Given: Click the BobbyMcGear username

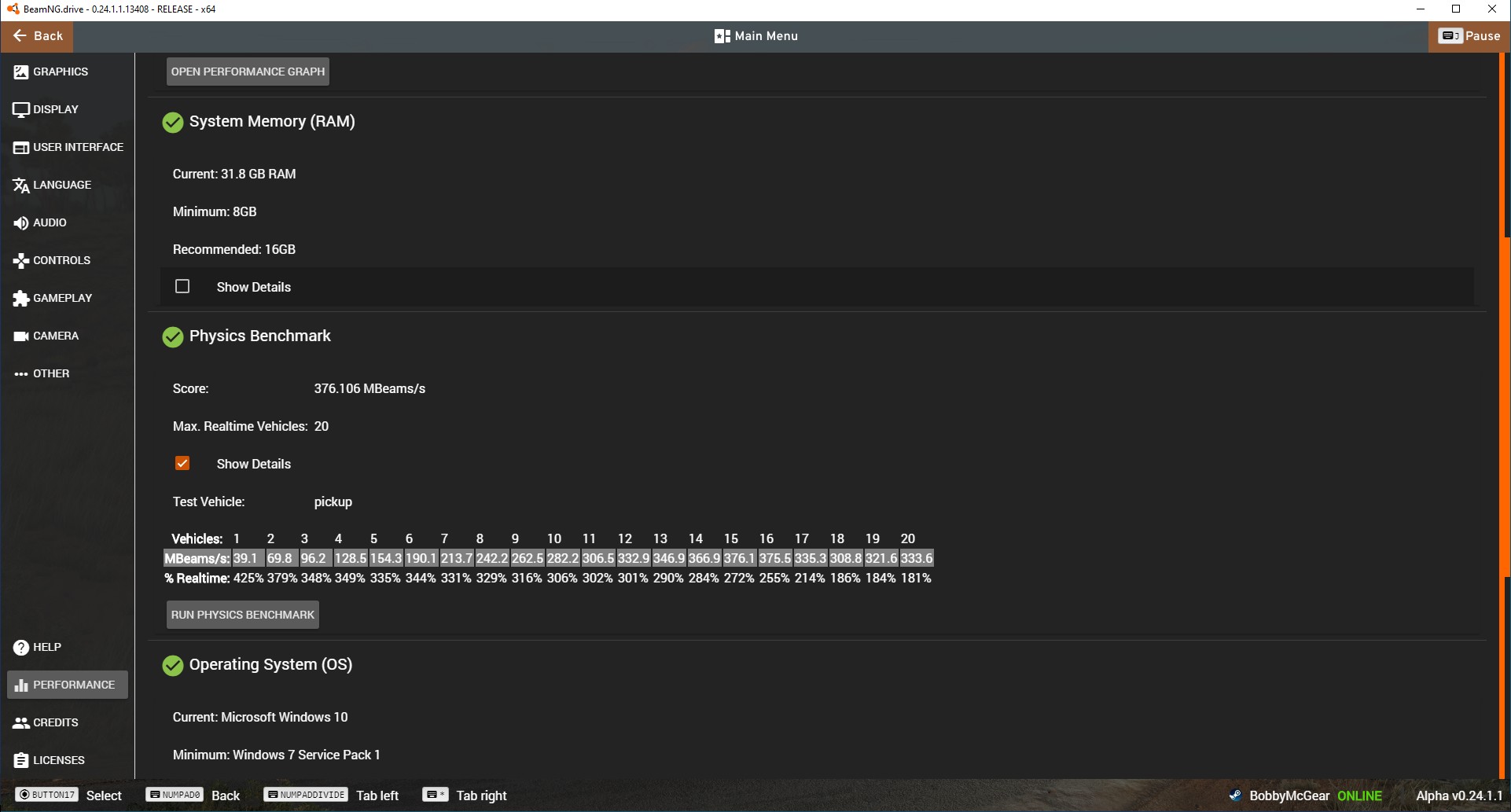Looking at the screenshot, I should click(1289, 795).
